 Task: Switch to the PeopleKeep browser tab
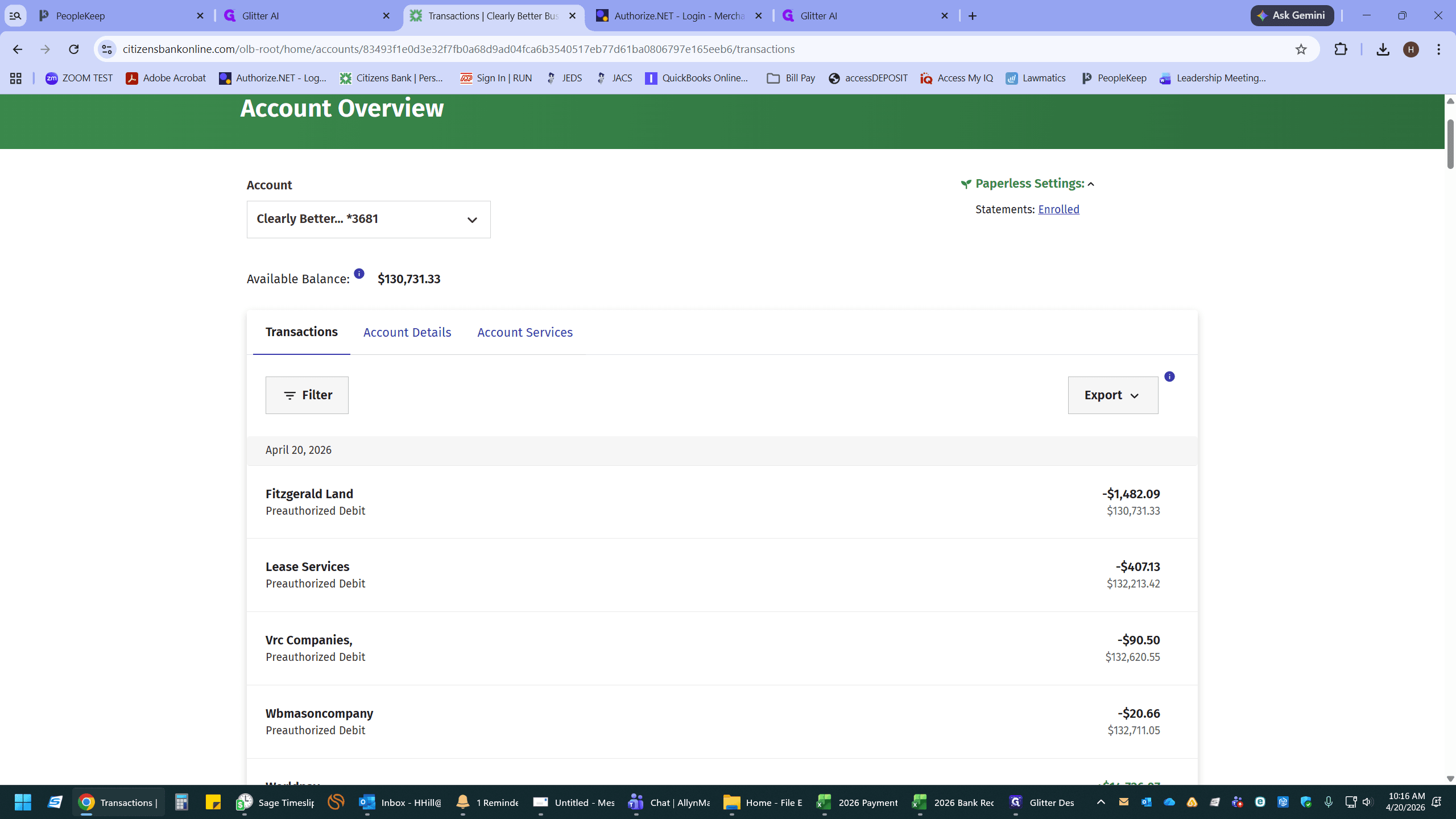121,16
